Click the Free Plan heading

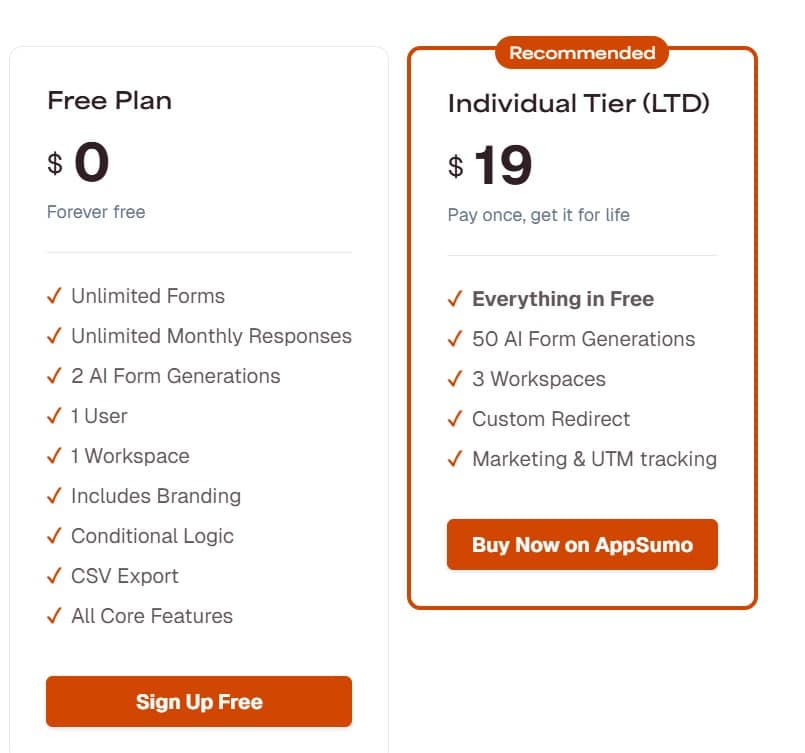click(109, 101)
